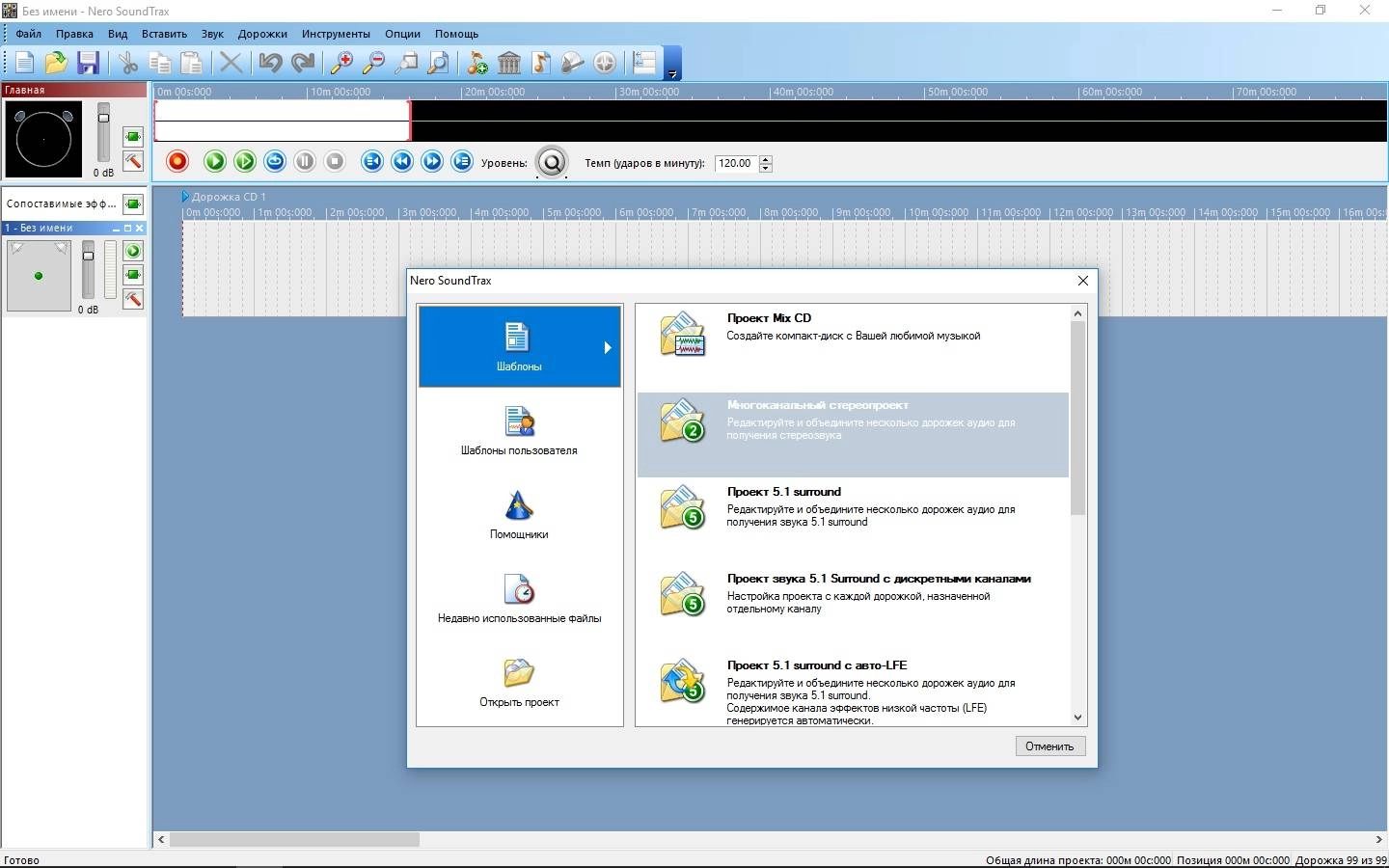
Task: Click the master panel hammer tools icon
Action: click(133, 161)
